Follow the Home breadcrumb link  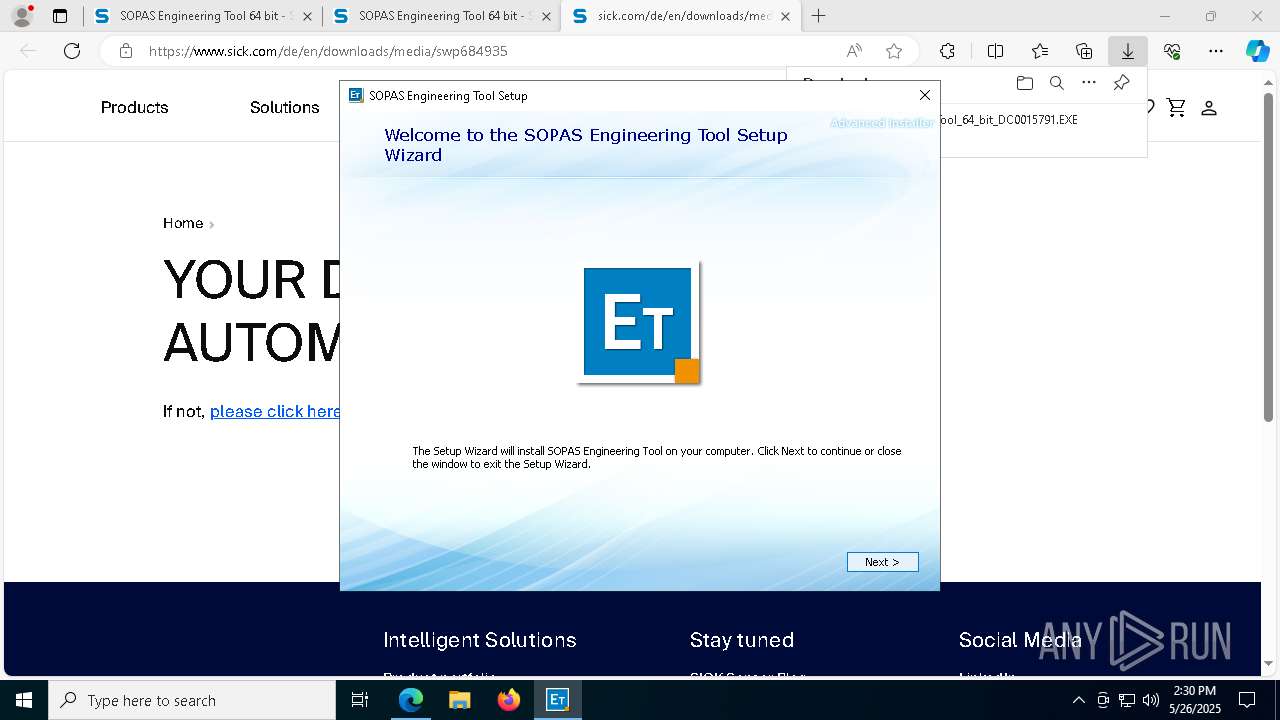click(x=183, y=223)
